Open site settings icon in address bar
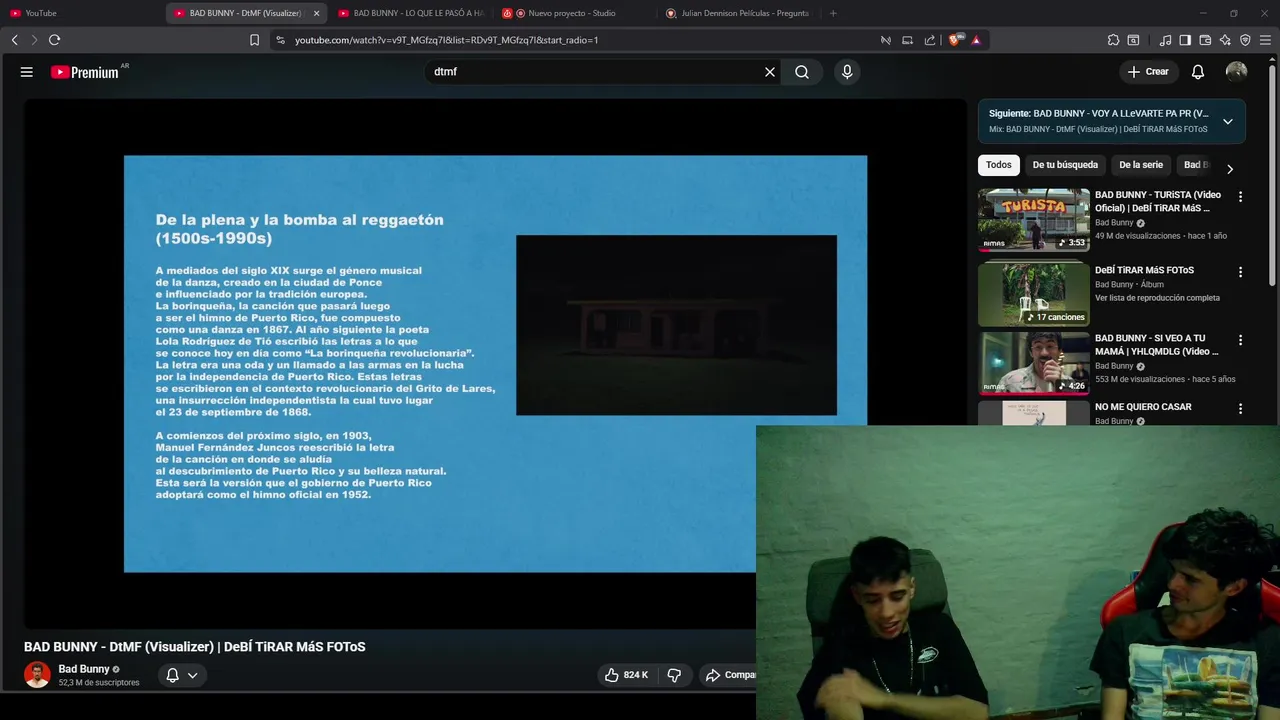The width and height of the screenshot is (1280, 720). tap(280, 40)
